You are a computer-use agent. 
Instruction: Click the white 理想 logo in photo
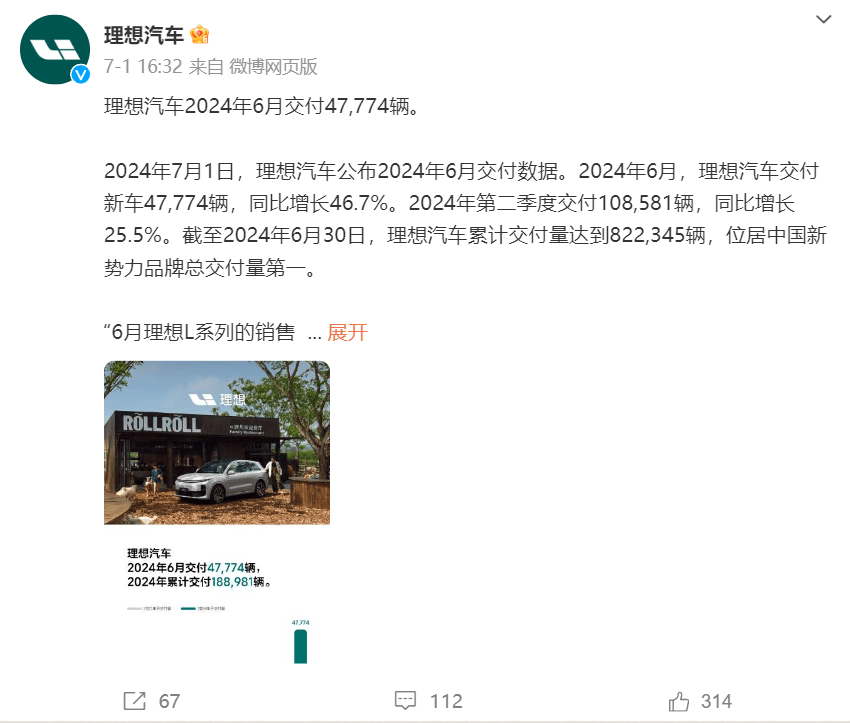click(x=217, y=399)
